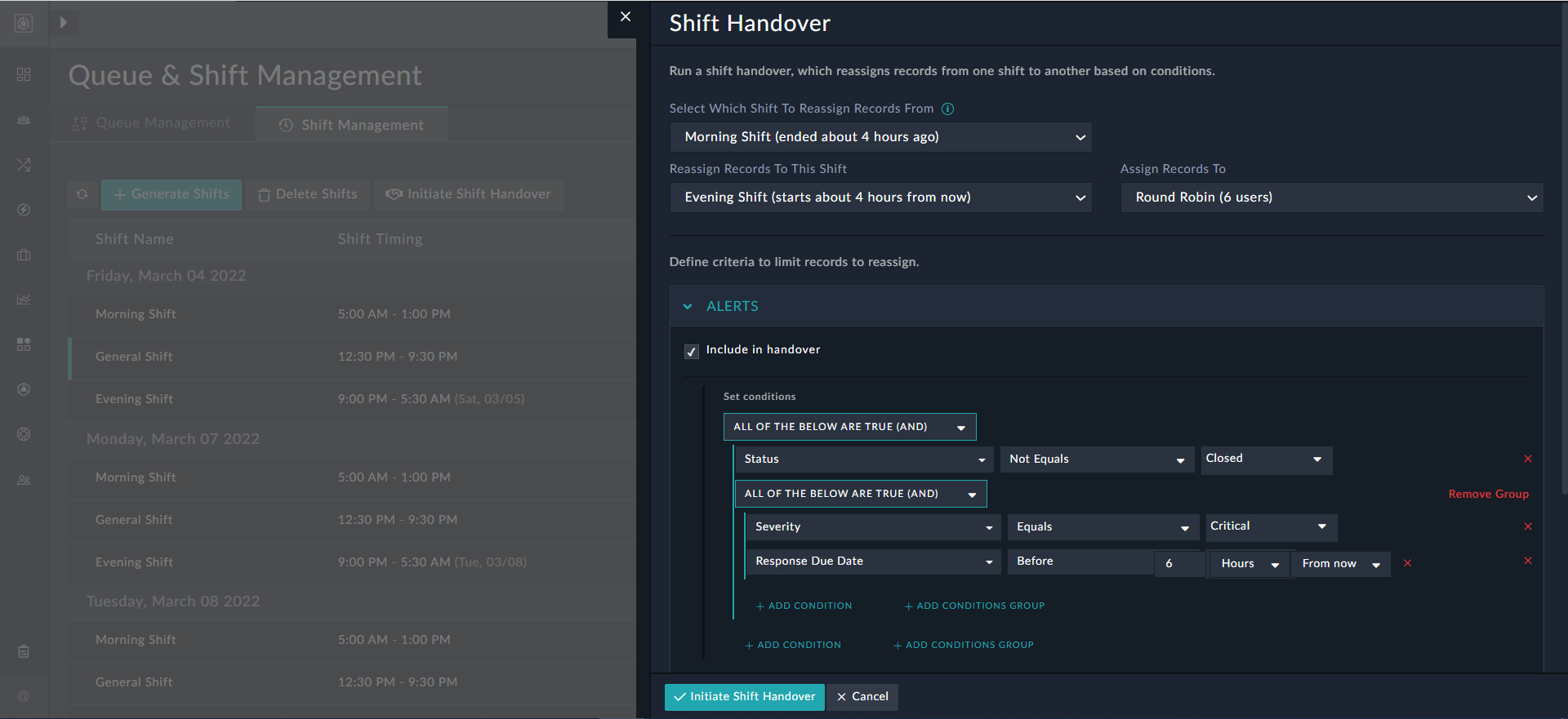Open the Not Equals operator dropdown

click(x=1097, y=459)
